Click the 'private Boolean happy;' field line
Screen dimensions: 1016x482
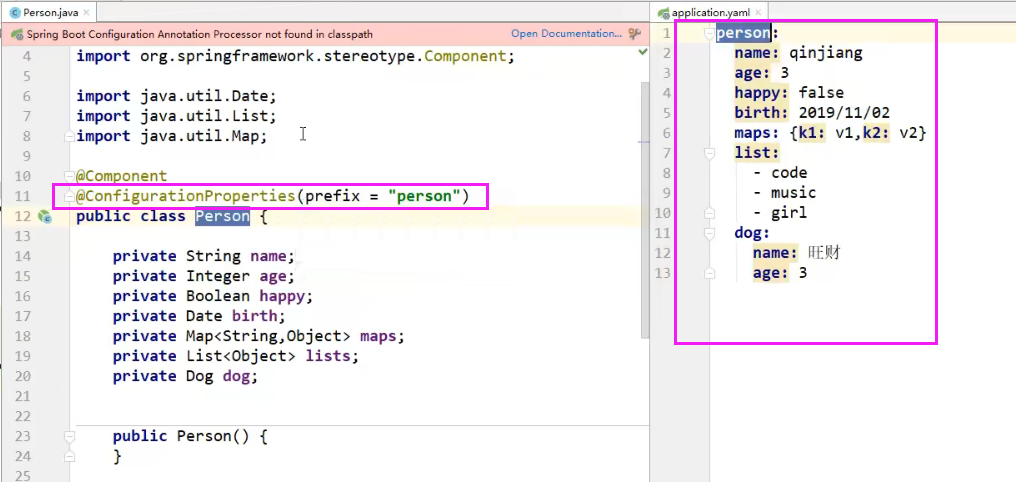click(213, 297)
